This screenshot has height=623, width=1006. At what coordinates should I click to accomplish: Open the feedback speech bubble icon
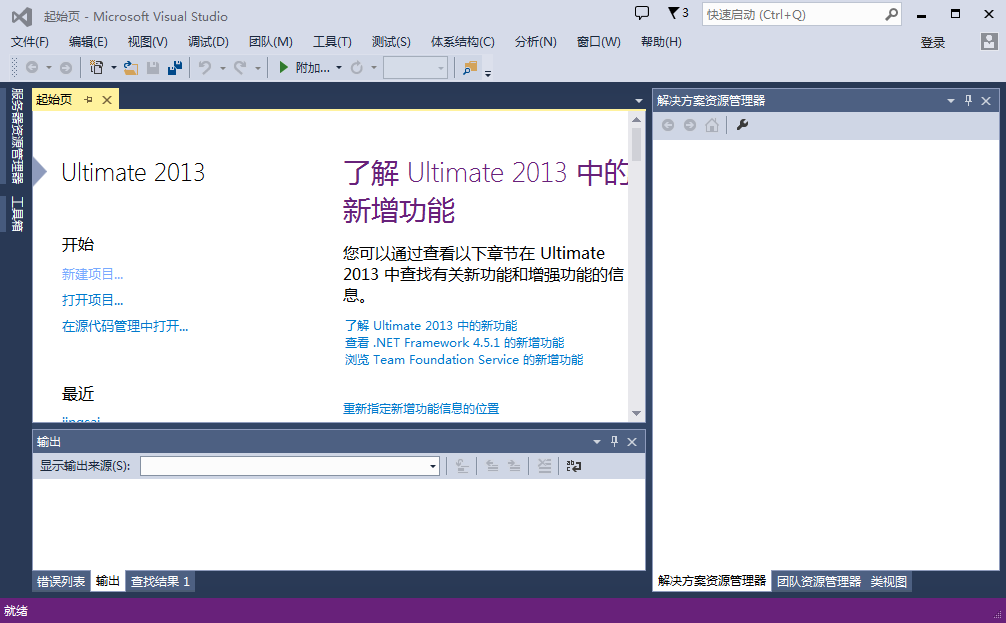click(642, 13)
